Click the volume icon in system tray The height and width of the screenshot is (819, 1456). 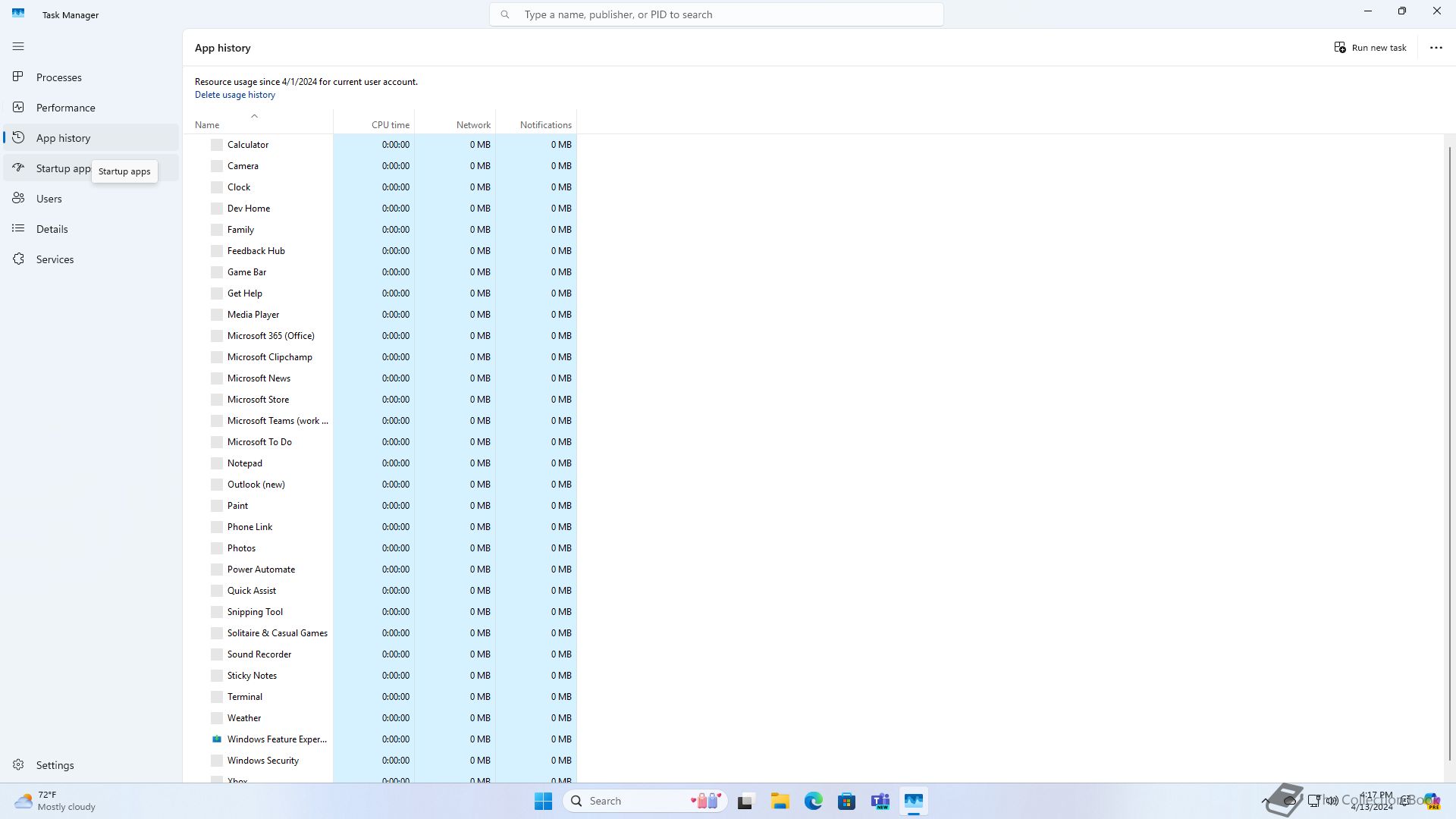[x=1332, y=801]
